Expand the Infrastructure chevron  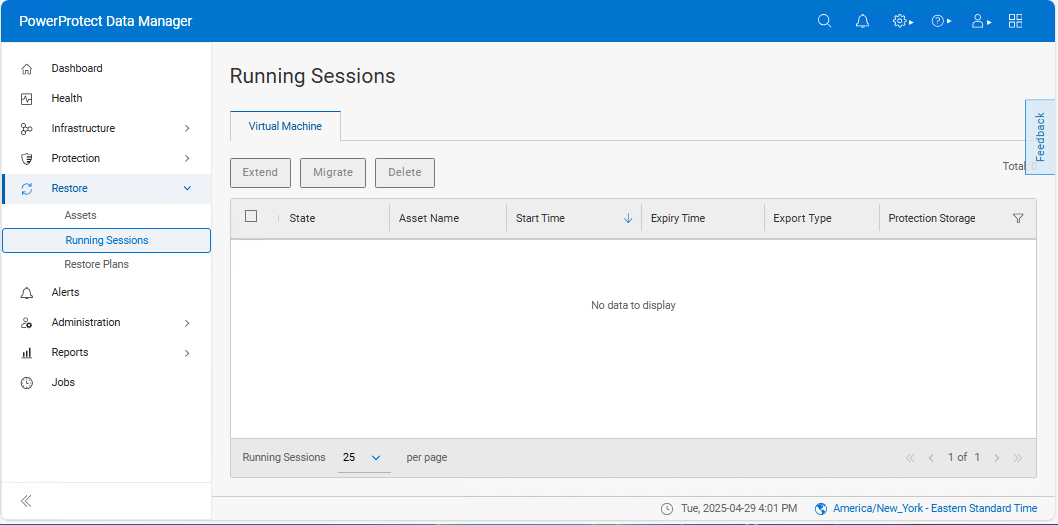[188, 128]
